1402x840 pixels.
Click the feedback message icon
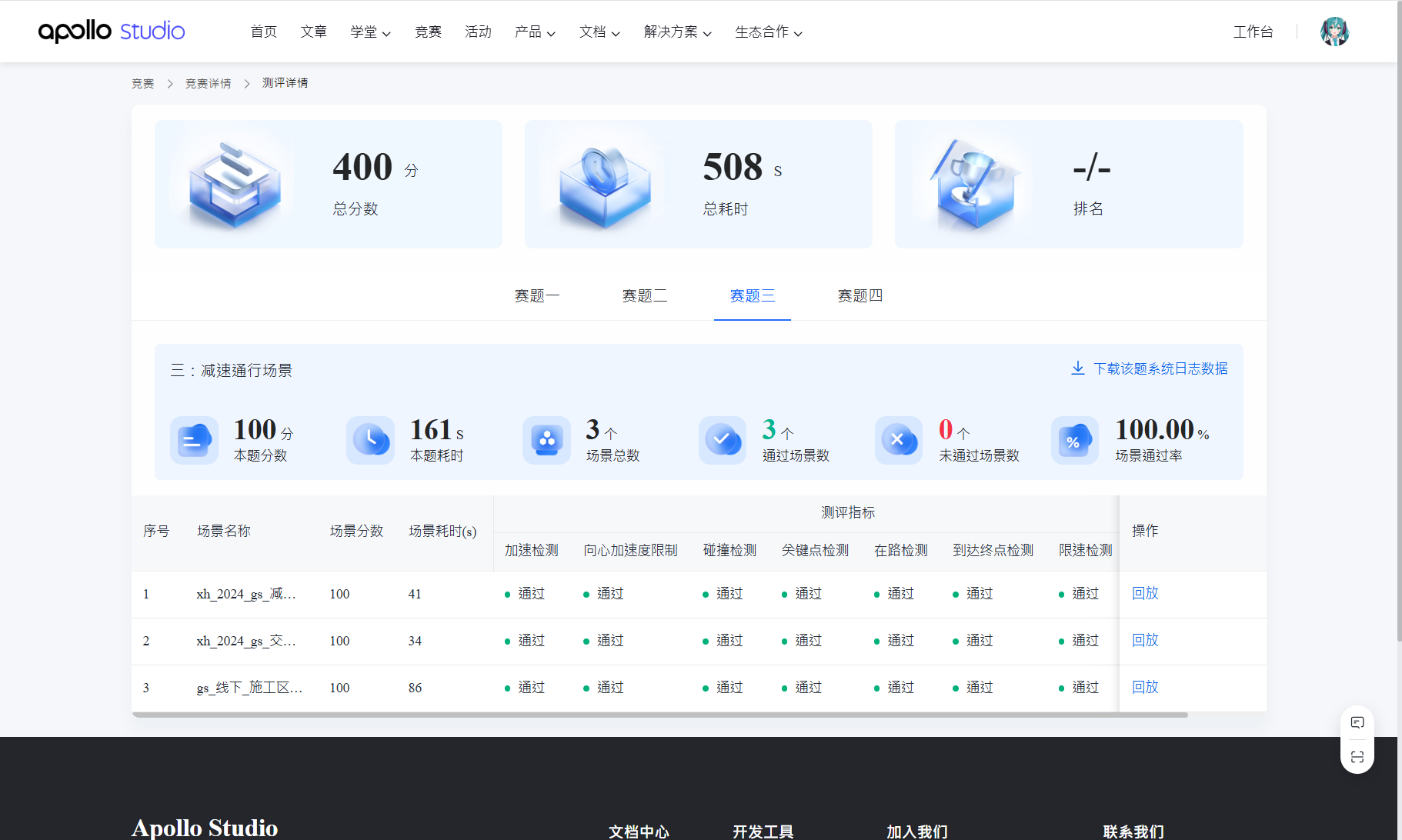click(1357, 722)
